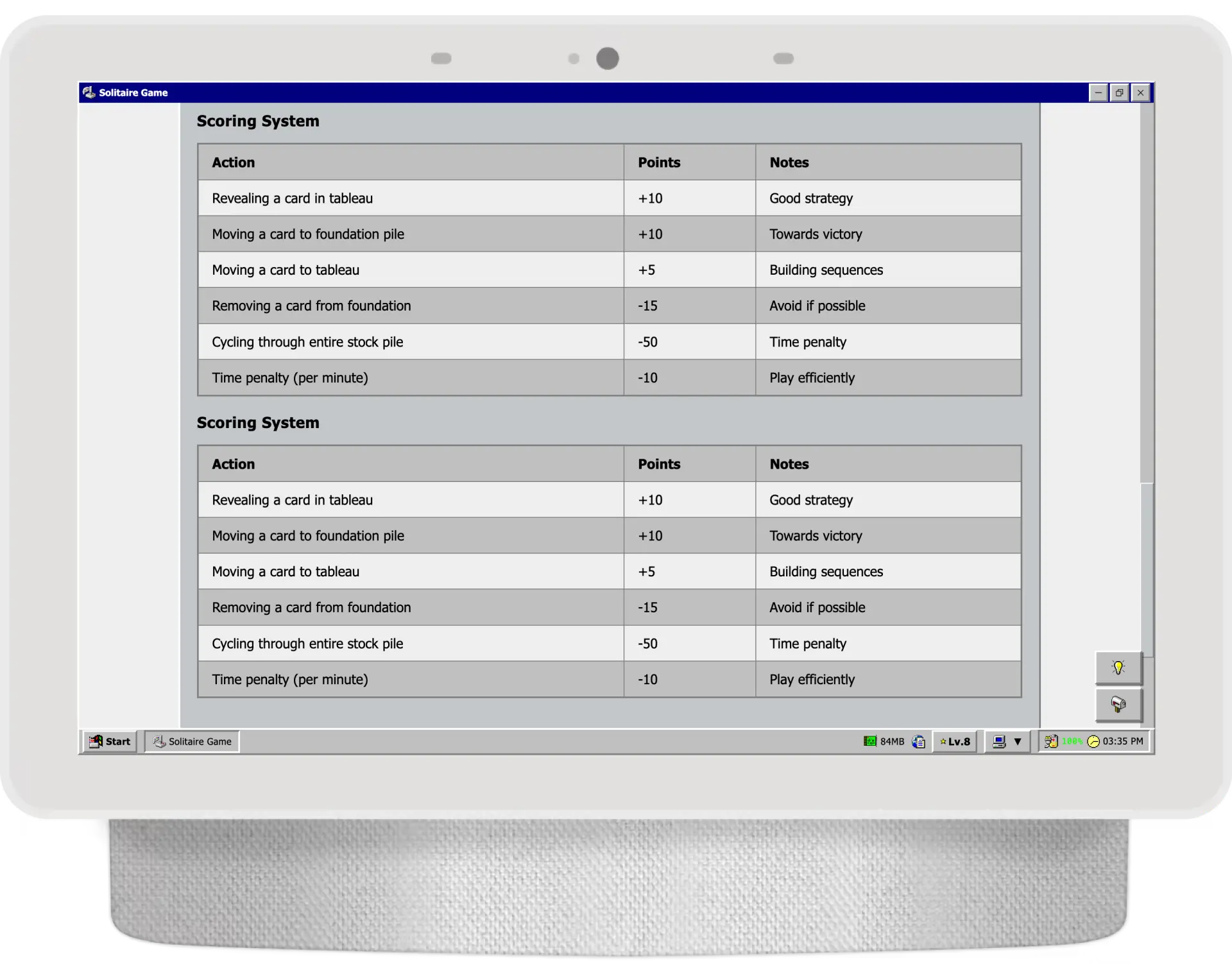This screenshot has height=964, width=1232.
Task: Click first table's Removing a card row
Action: pos(311,306)
